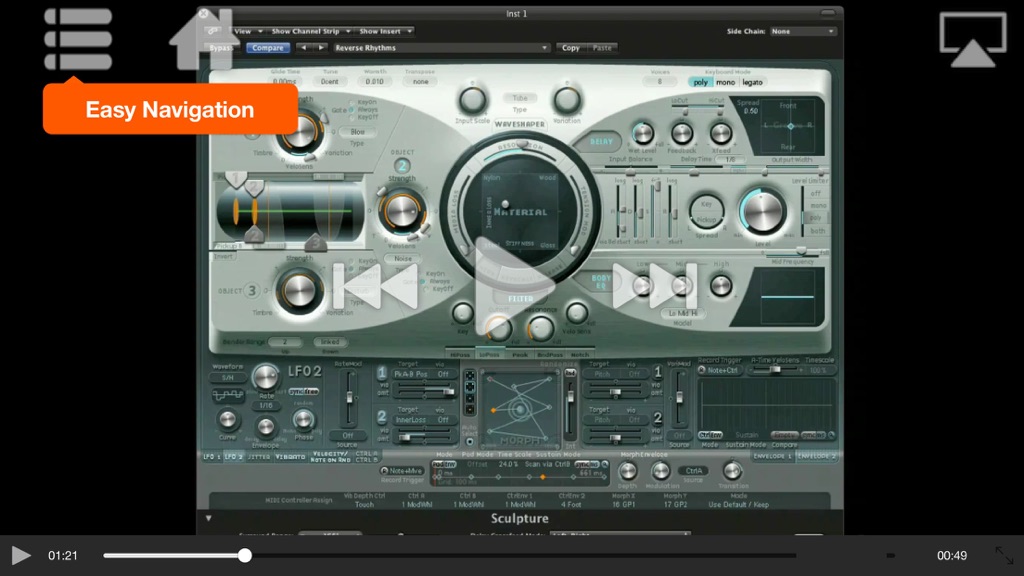
Task: Tap the home icon
Action: [202, 39]
